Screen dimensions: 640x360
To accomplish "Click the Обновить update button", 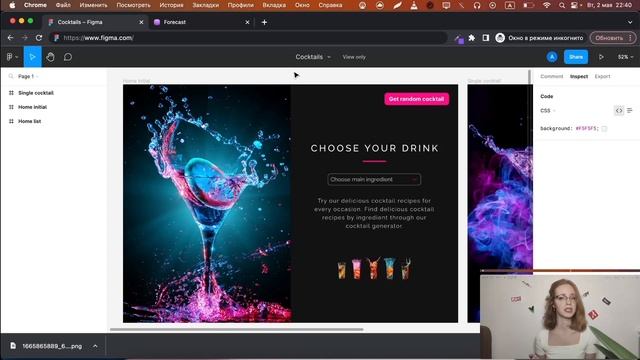I will tap(613, 38).
